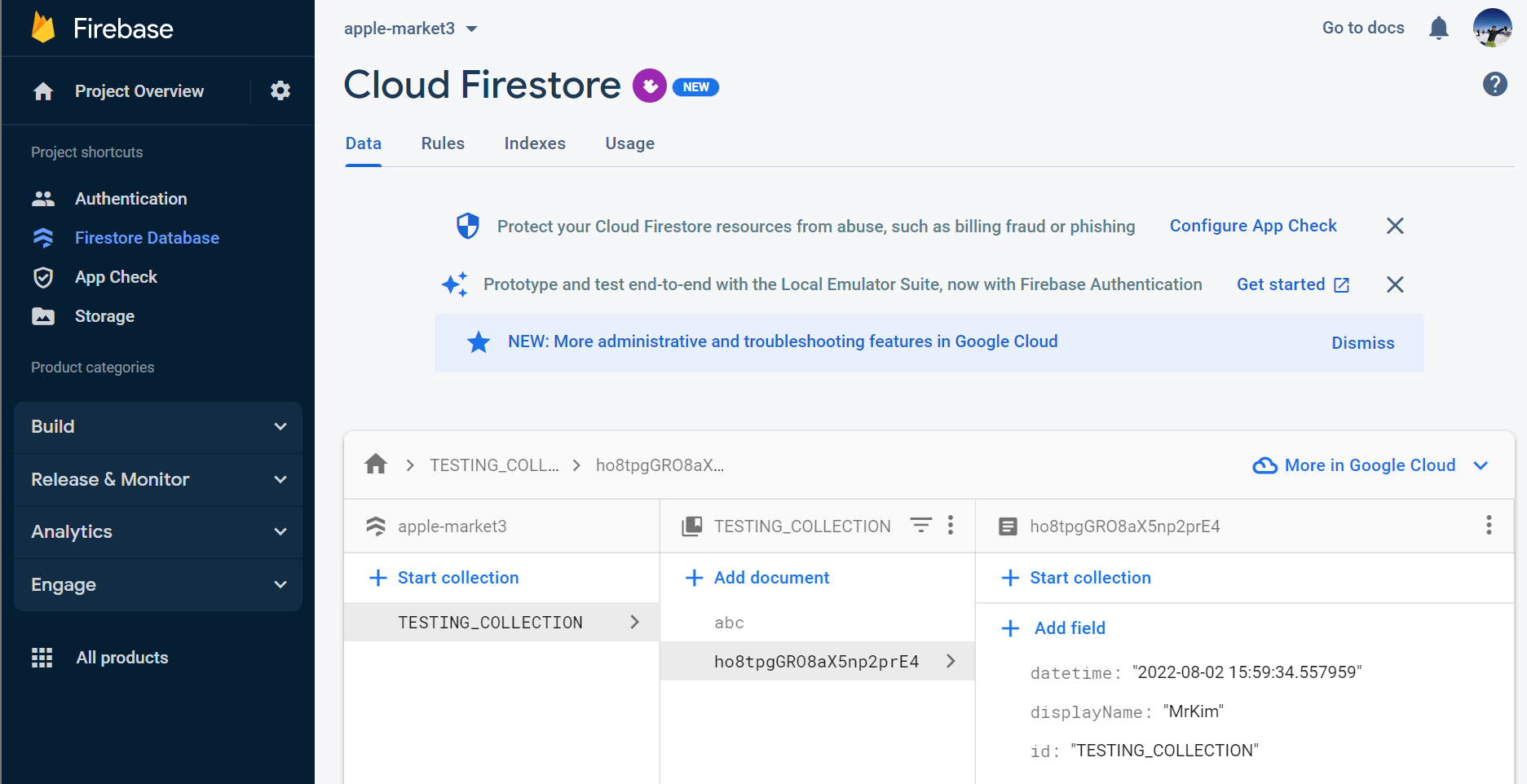Click Add field button

click(x=1053, y=628)
